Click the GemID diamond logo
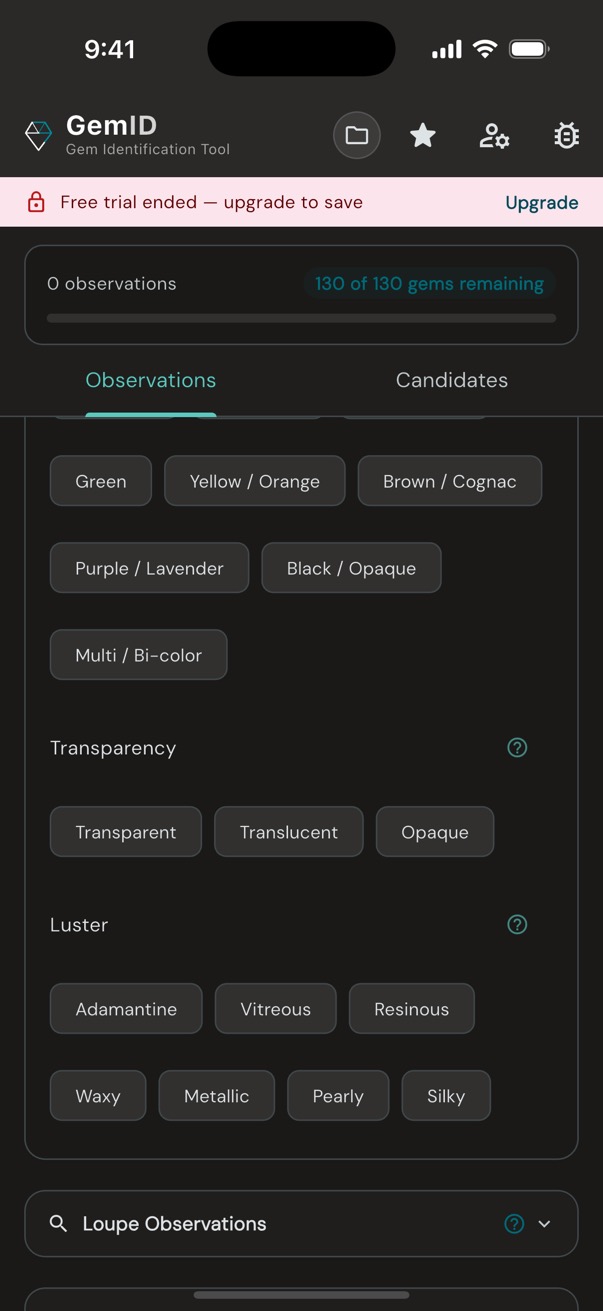The height and width of the screenshot is (1311, 603). [x=37, y=135]
